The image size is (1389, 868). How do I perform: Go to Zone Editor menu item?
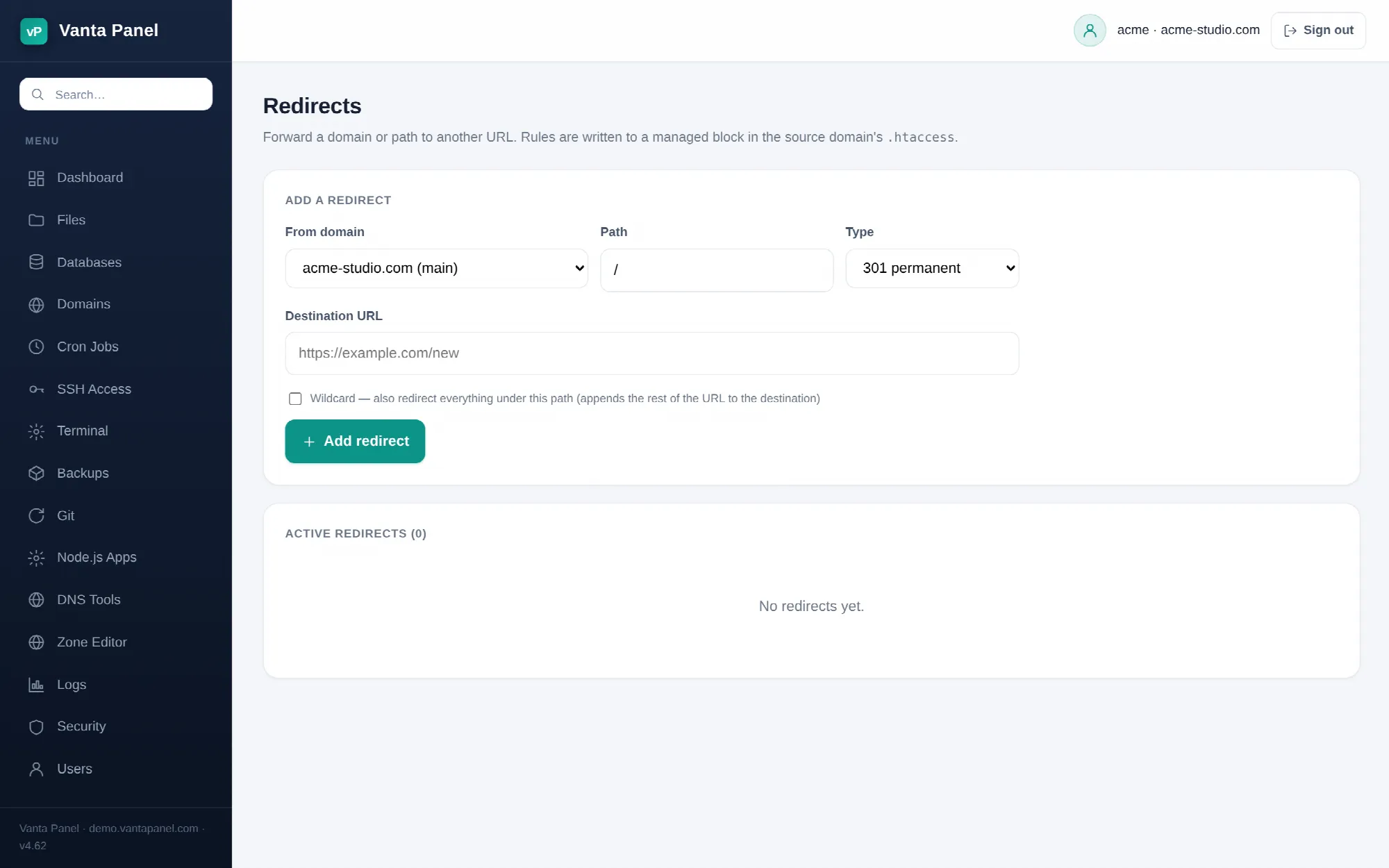click(116, 642)
